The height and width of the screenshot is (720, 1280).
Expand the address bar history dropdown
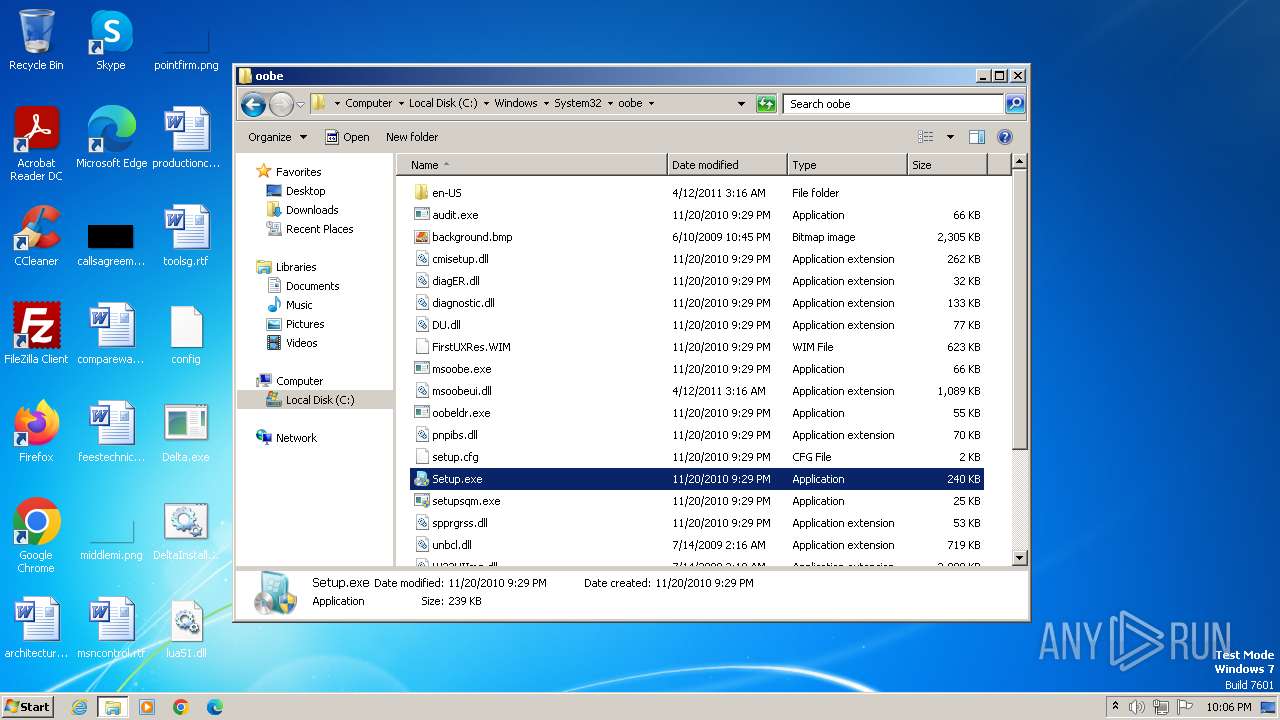pos(741,103)
